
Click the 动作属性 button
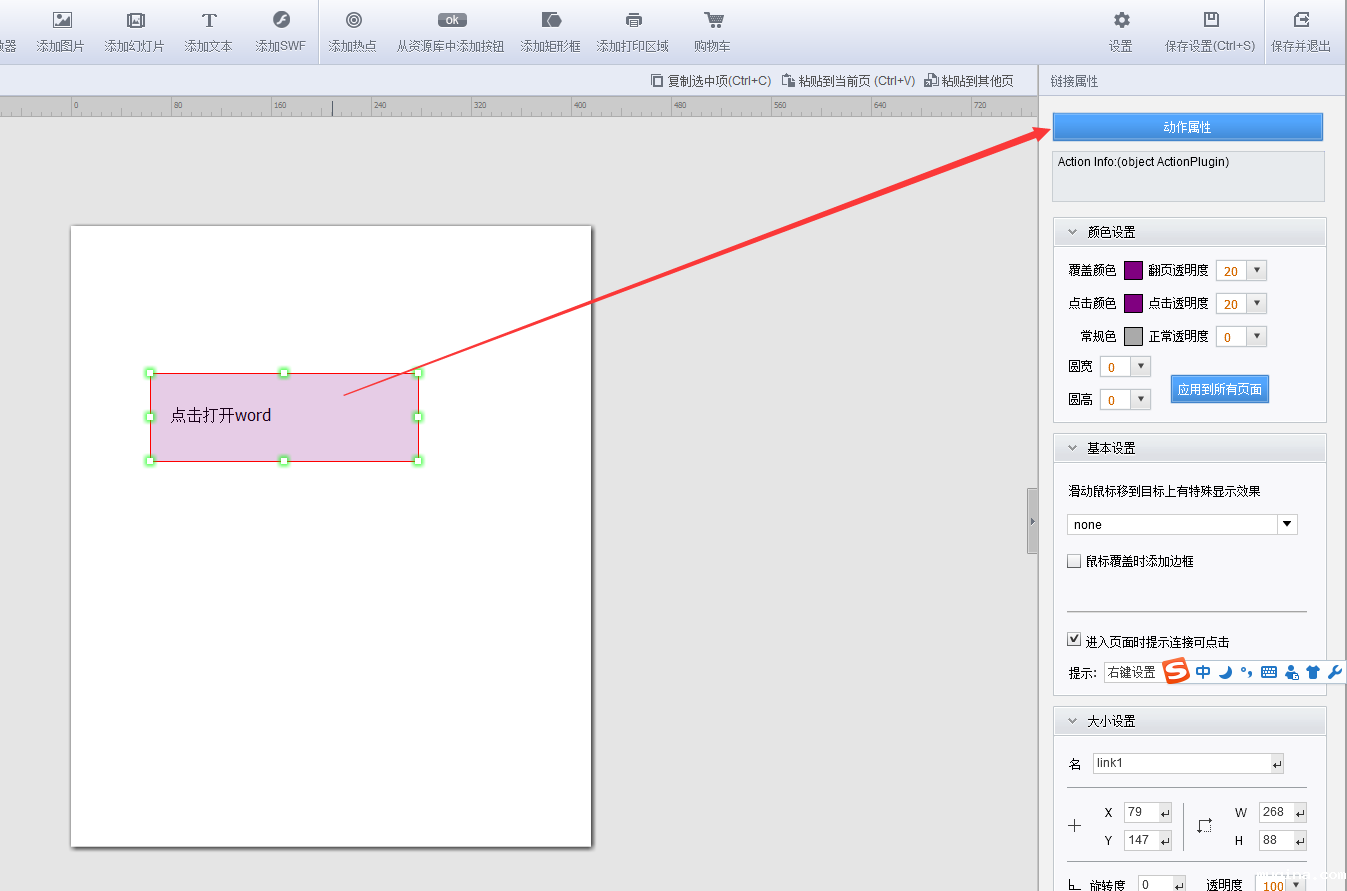[1187, 127]
